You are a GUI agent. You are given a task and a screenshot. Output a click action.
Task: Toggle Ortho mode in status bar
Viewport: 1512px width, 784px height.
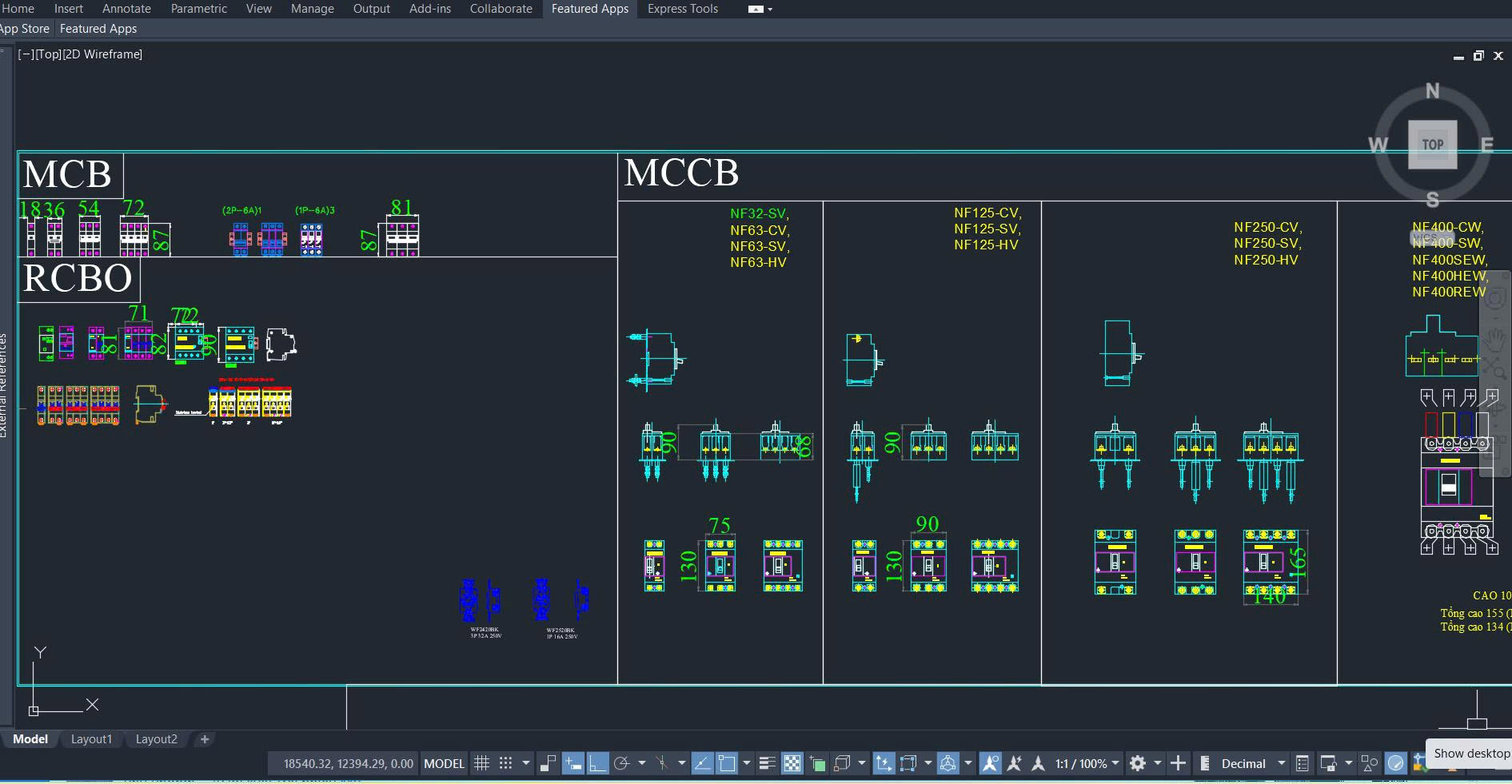(597, 763)
